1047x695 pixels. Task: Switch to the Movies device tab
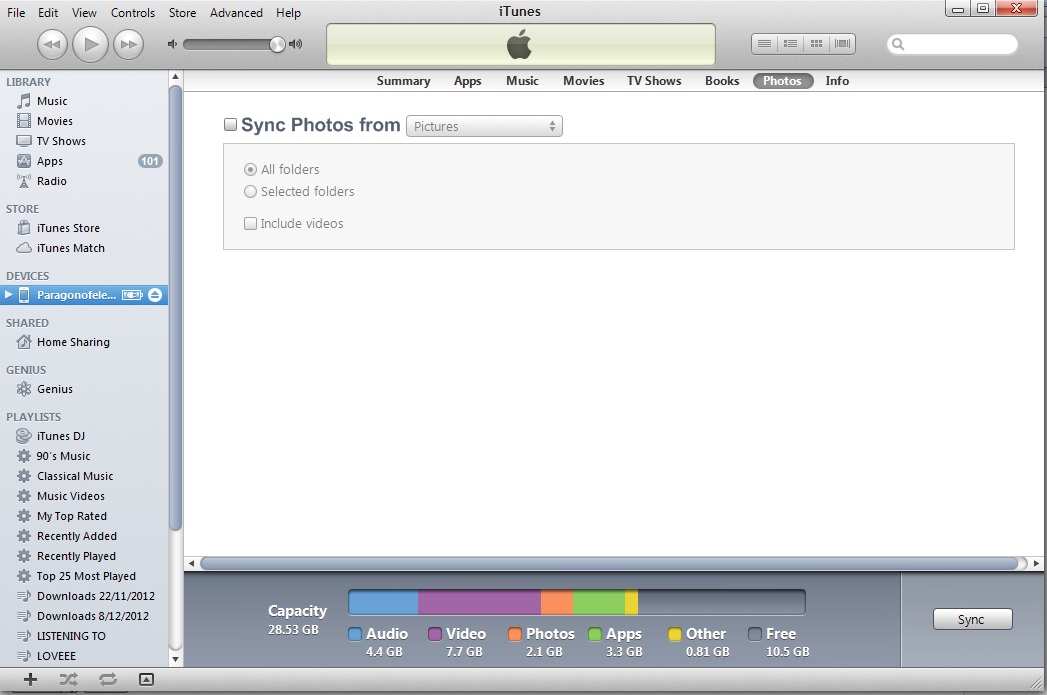[x=584, y=81]
